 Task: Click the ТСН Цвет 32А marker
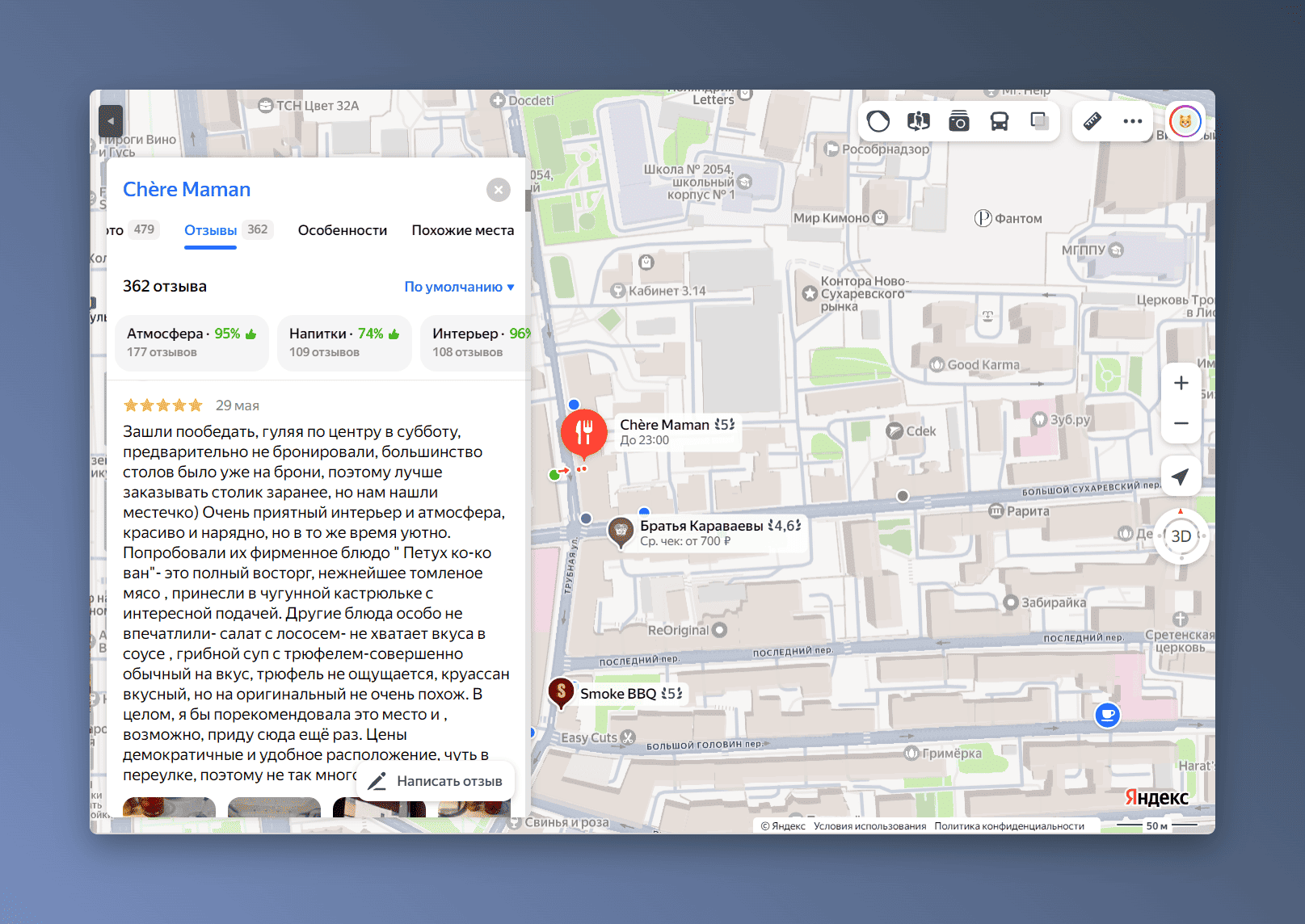click(x=266, y=106)
